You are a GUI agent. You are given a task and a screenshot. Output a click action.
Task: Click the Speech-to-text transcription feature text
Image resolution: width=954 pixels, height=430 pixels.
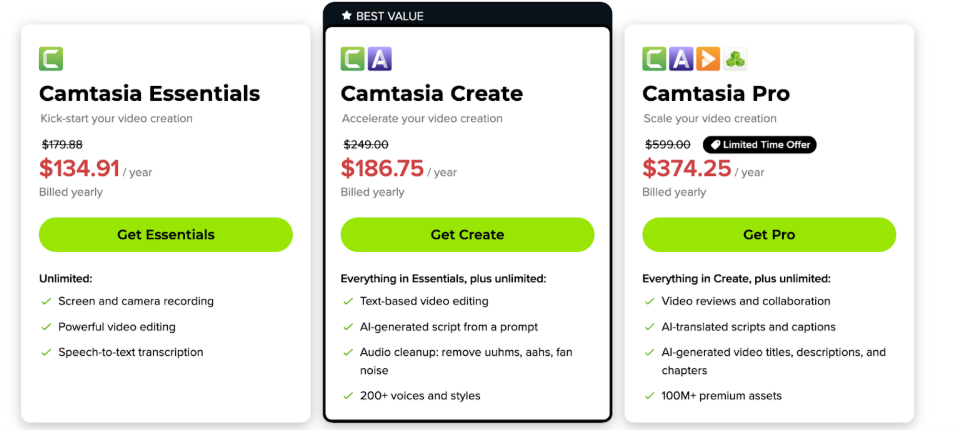[131, 352]
